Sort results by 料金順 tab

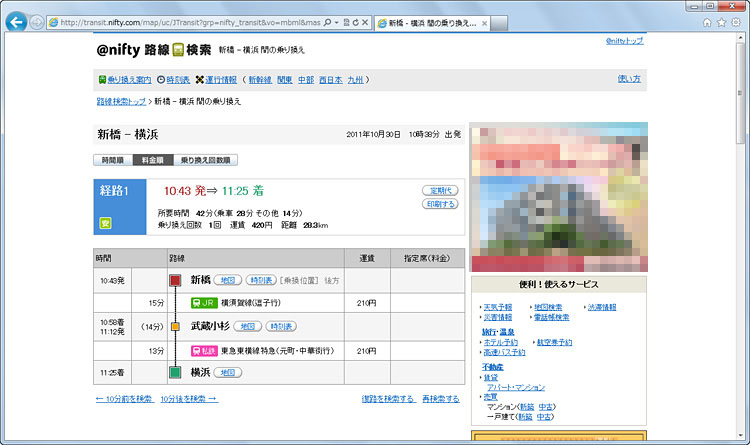pyautogui.click(x=153, y=160)
